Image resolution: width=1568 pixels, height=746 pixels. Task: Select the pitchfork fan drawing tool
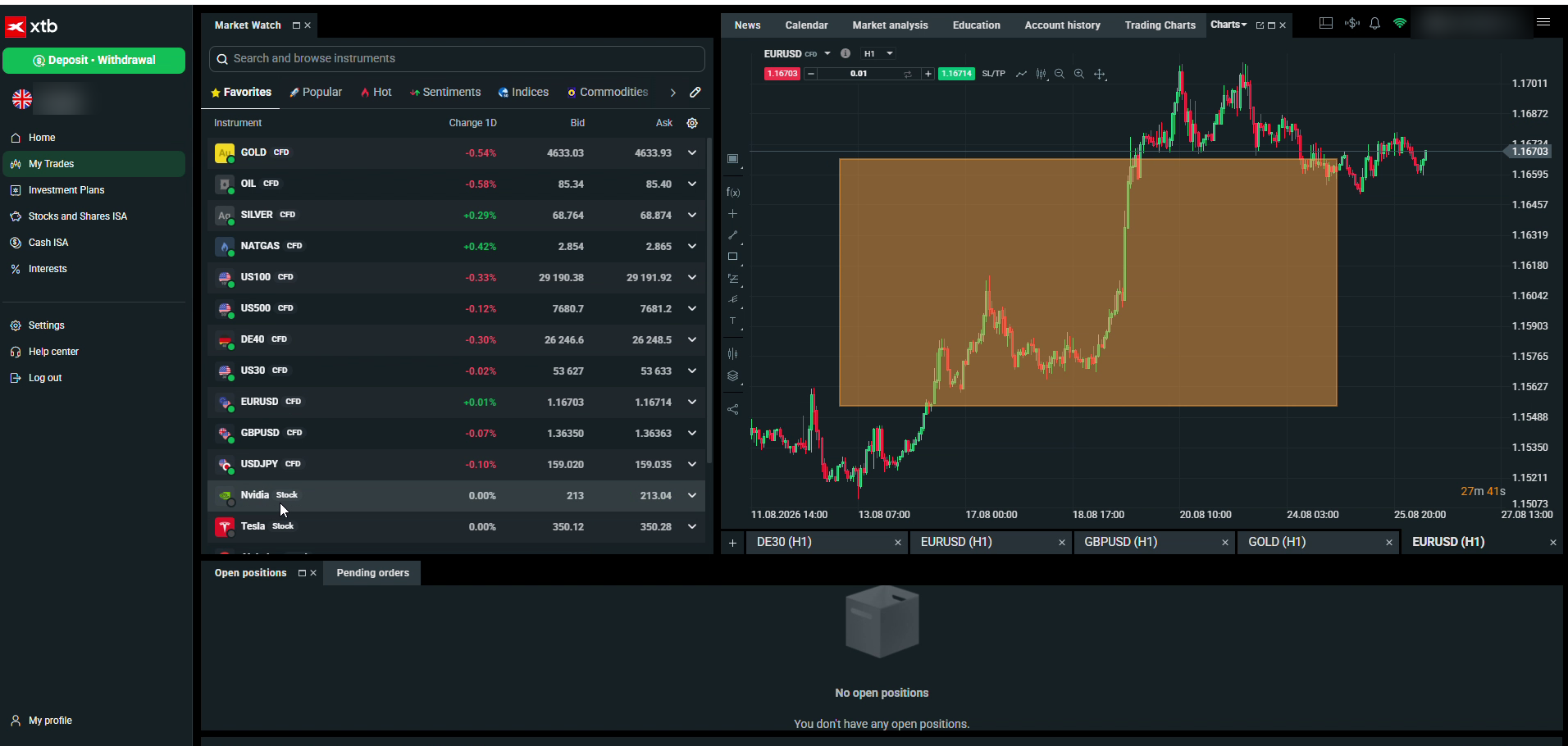[733, 300]
